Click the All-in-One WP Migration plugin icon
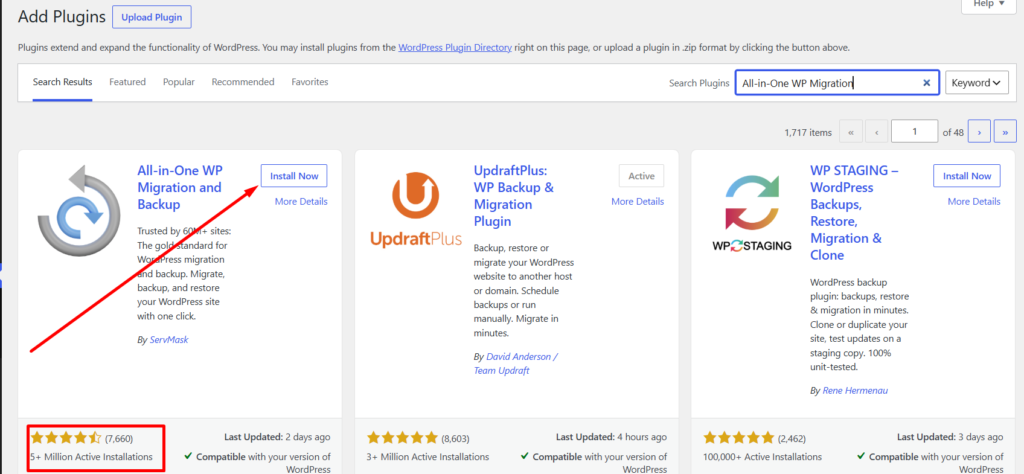 (80, 211)
